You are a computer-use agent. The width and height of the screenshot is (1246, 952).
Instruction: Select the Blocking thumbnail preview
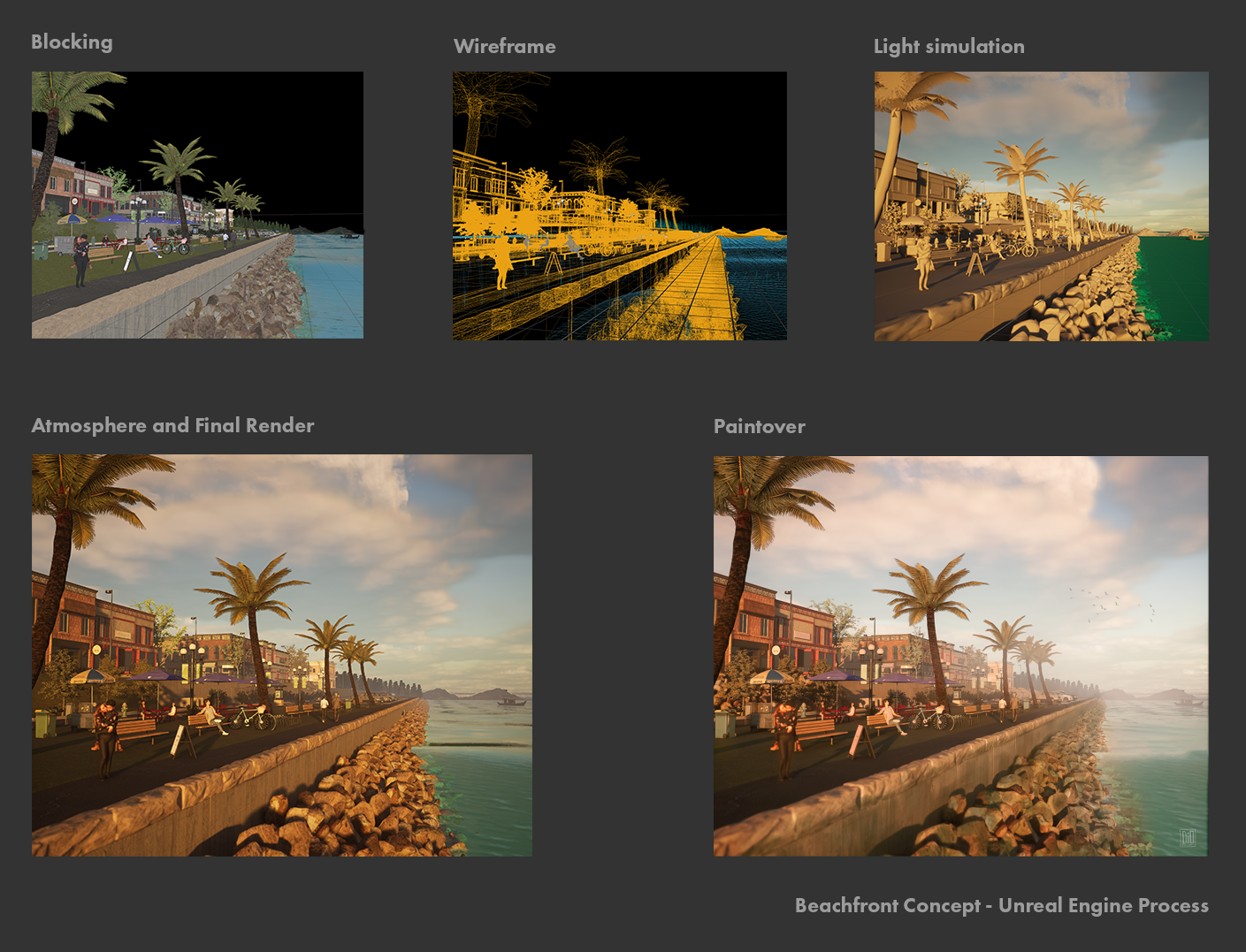[196, 205]
